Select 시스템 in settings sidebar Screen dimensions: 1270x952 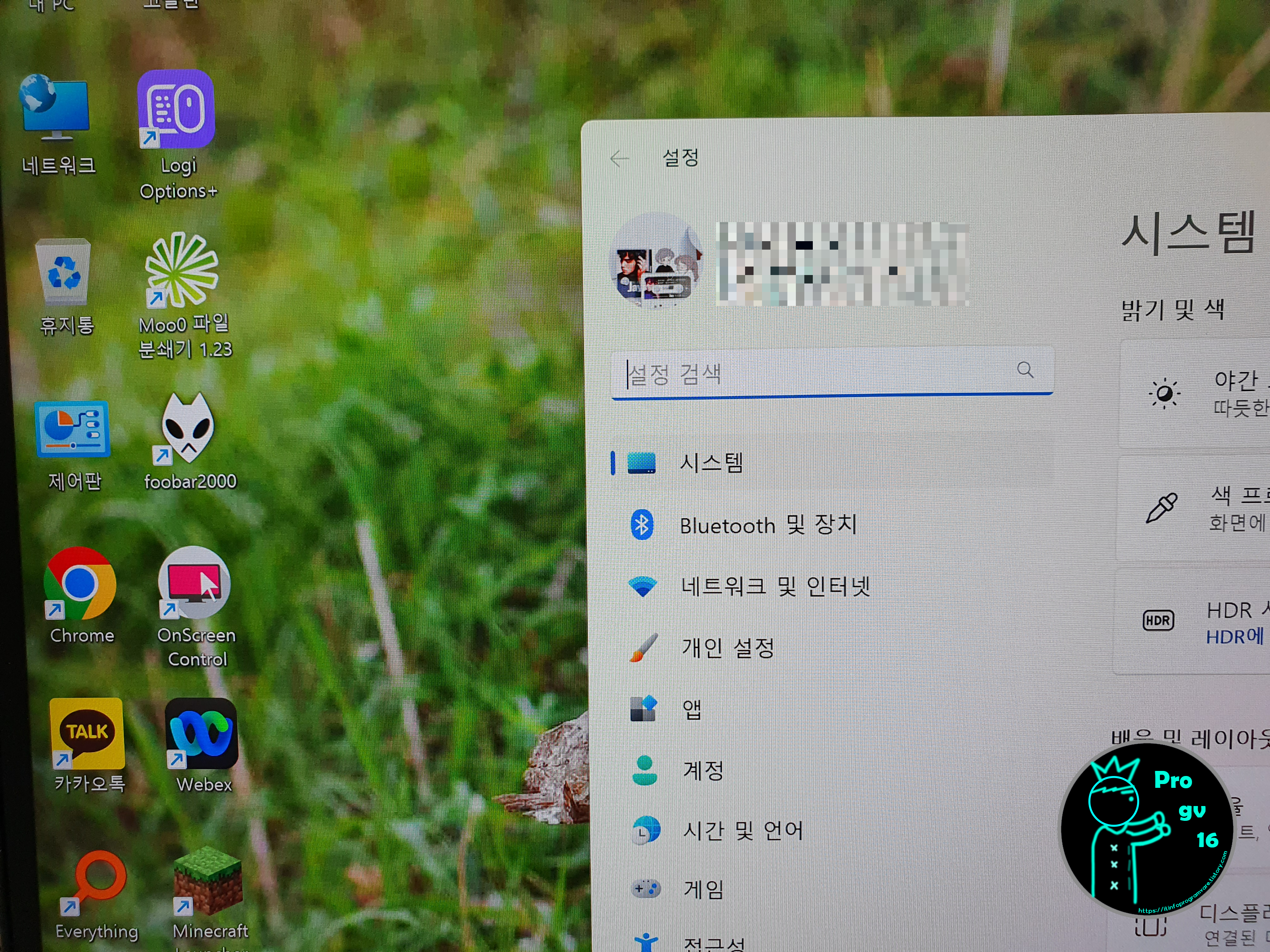[711, 462]
